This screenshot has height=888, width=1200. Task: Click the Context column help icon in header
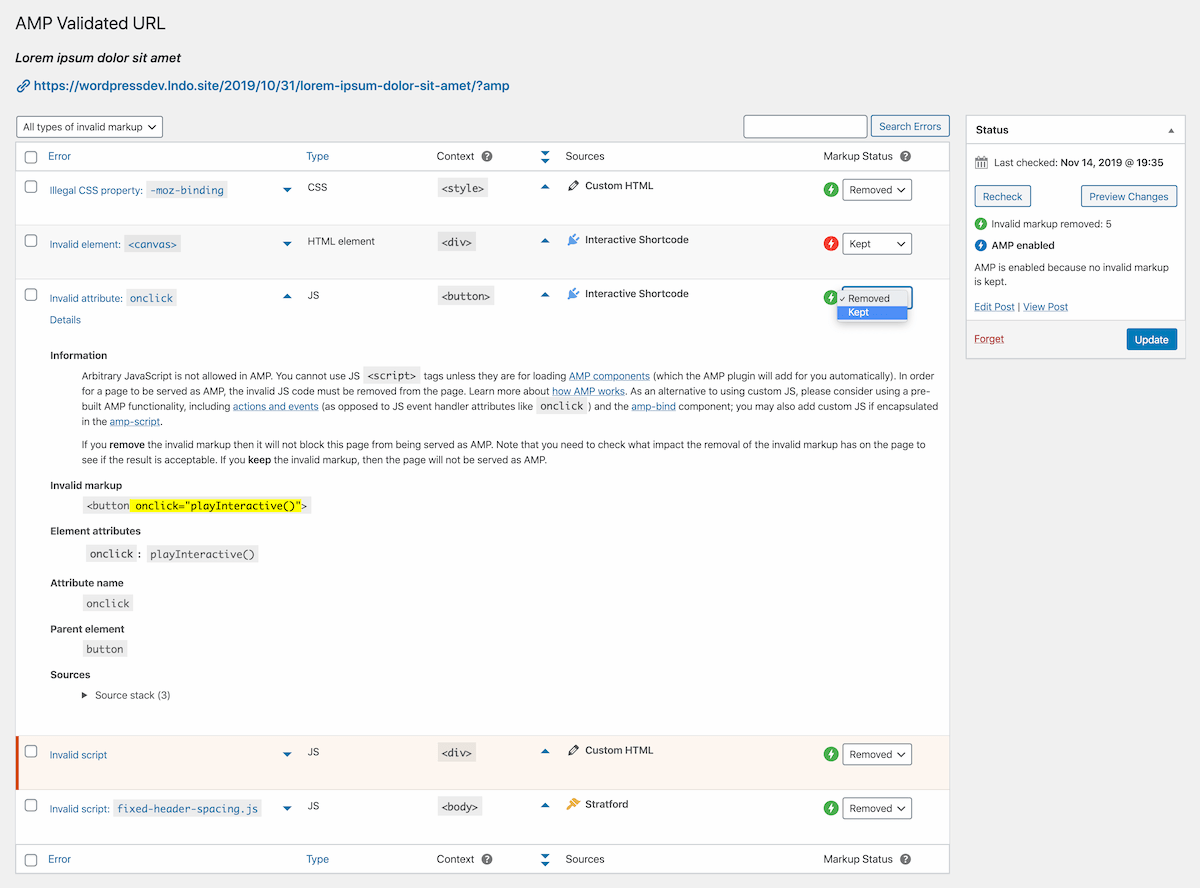click(x=487, y=156)
